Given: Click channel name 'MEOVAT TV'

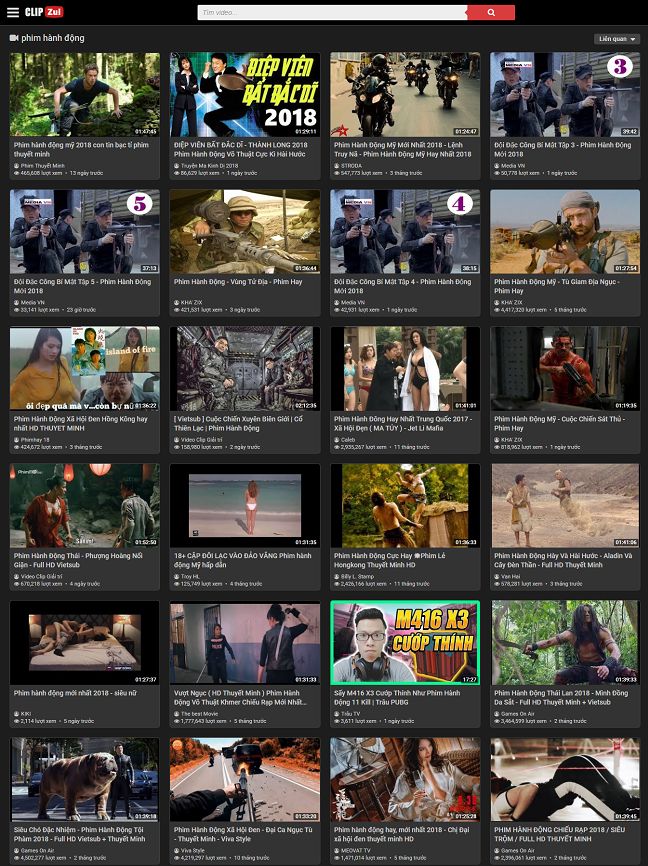Looking at the screenshot, I should (x=355, y=851).
